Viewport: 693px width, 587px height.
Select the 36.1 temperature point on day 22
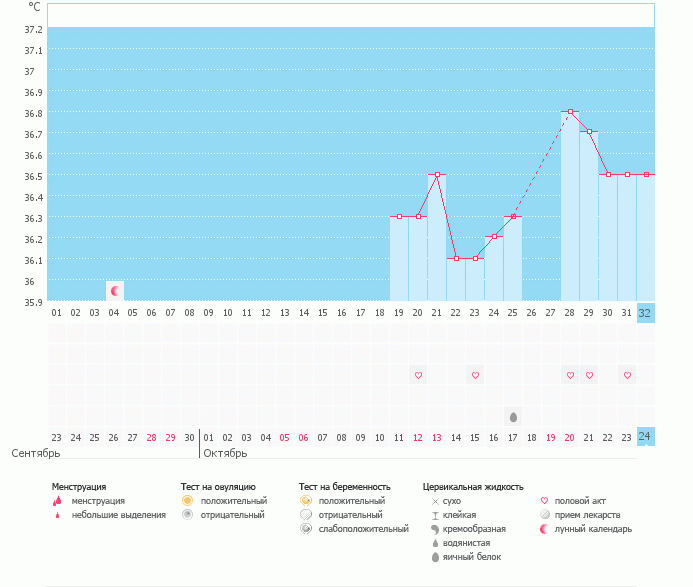tap(456, 258)
